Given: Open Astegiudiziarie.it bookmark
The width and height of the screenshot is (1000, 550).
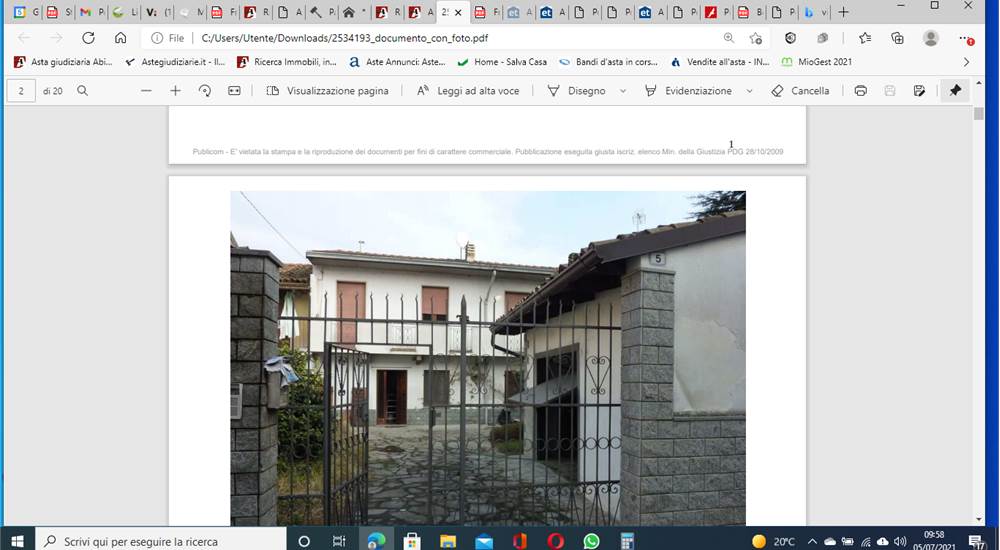Looking at the screenshot, I should pos(175,62).
